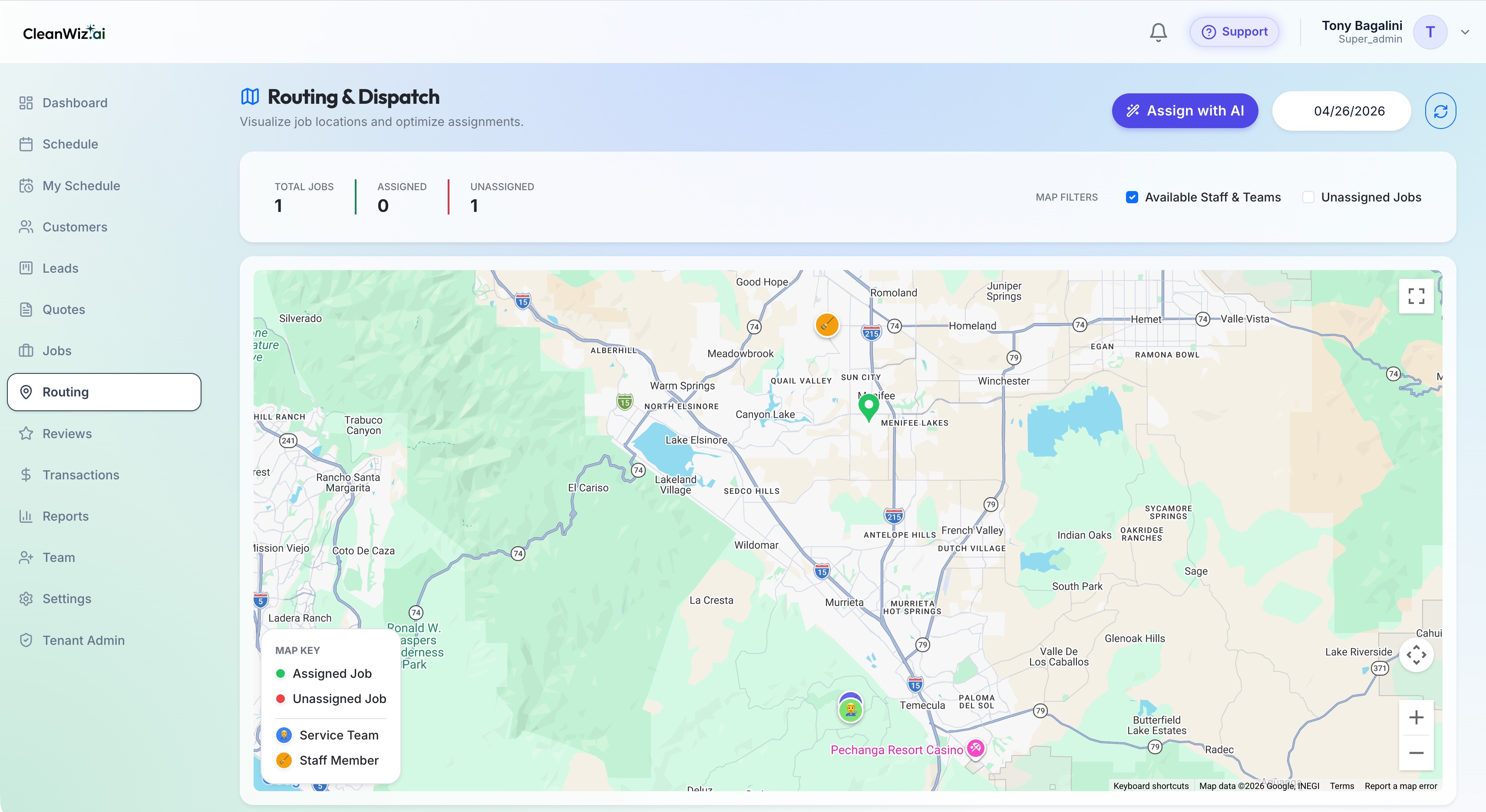The image size is (1486, 812).
Task: Click the Reviews star icon
Action: (x=26, y=434)
